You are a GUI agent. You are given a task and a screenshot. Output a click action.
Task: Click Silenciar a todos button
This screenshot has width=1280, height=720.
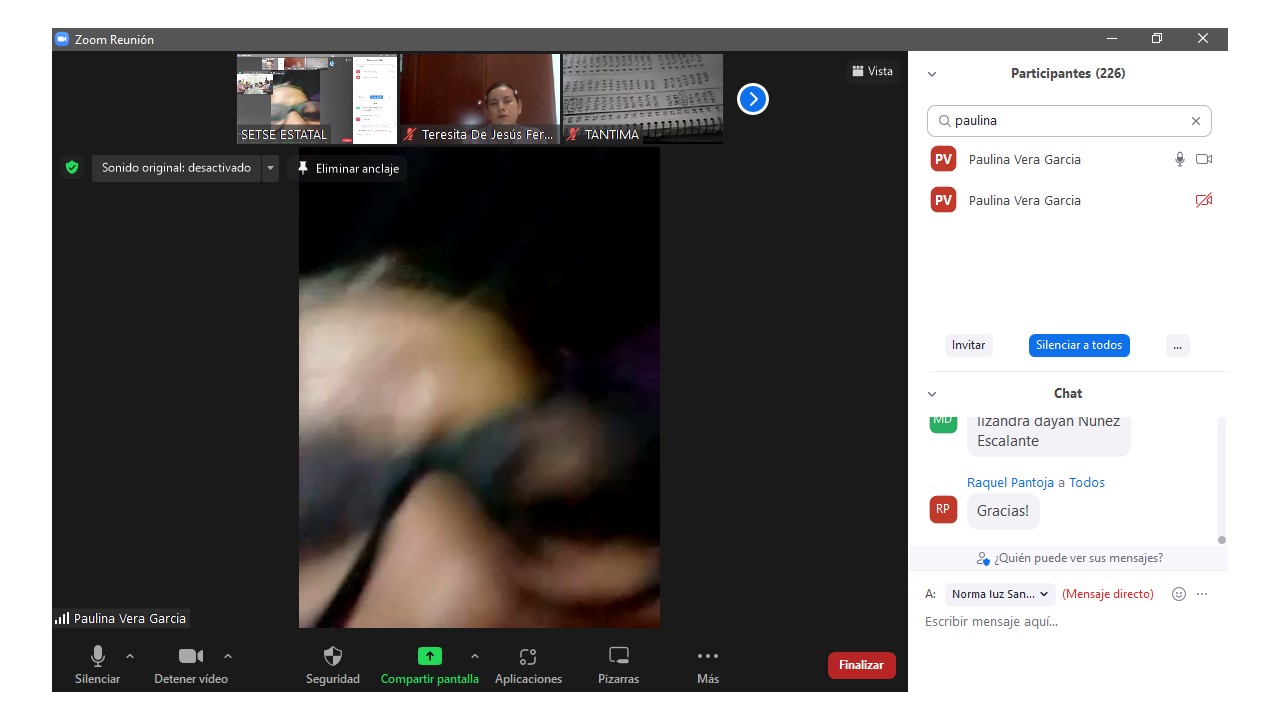pos(1079,345)
